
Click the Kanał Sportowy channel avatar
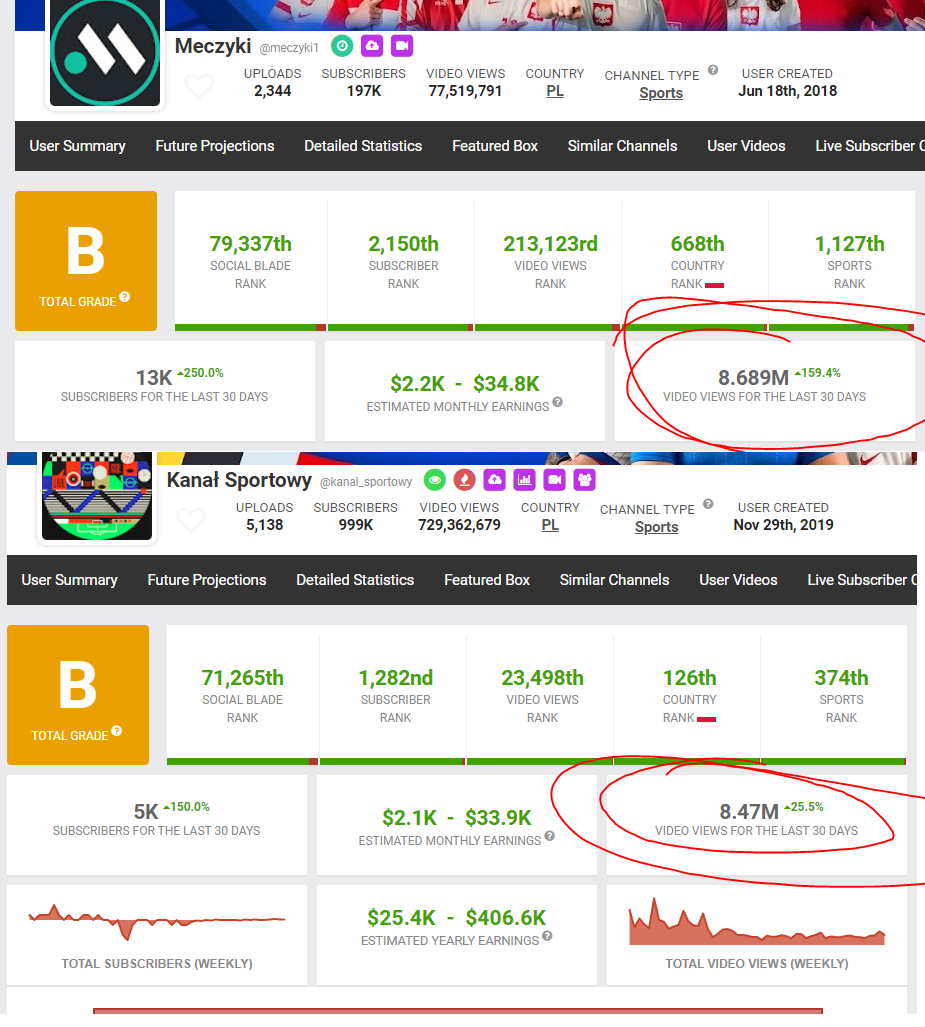pos(97,496)
